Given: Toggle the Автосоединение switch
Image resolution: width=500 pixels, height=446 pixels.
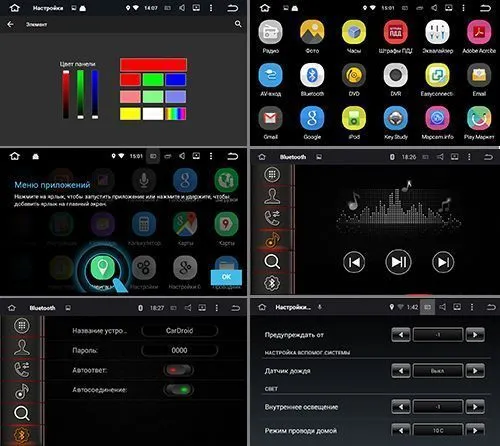Looking at the screenshot, I should point(179,389).
